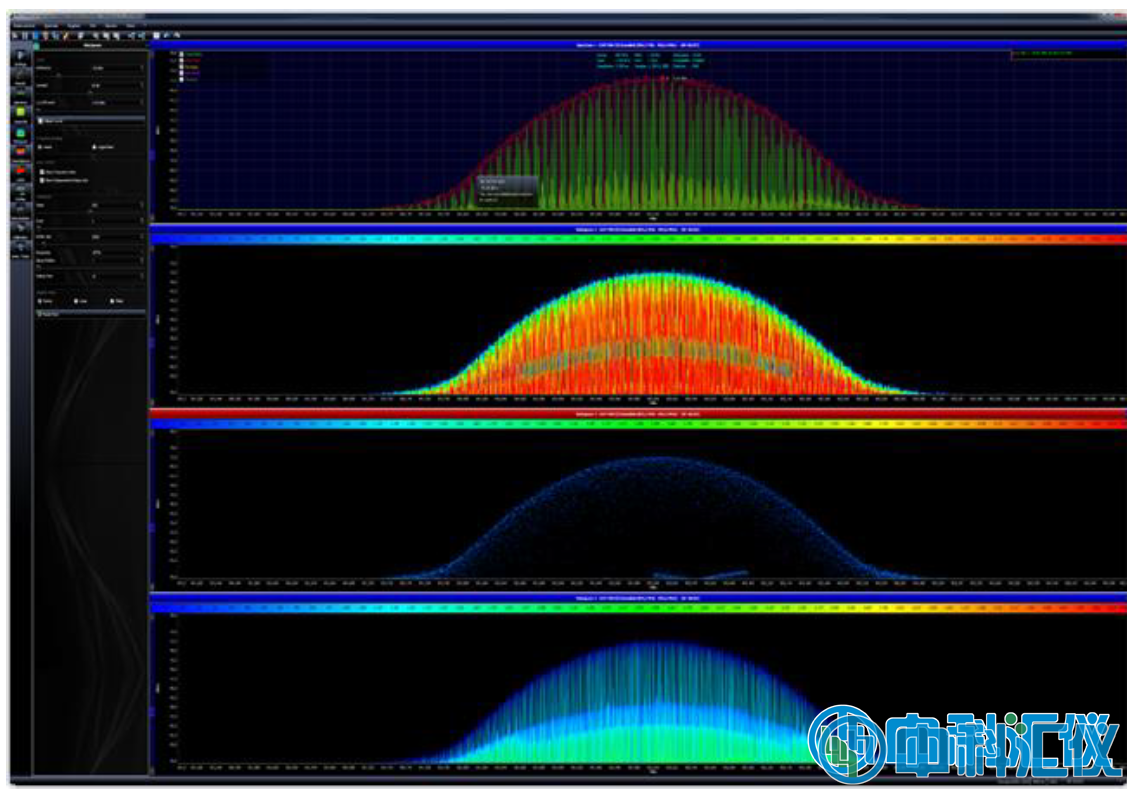
Task: Click the bottommost icon in the left sidebar
Action: pyautogui.click(x=21, y=247)
